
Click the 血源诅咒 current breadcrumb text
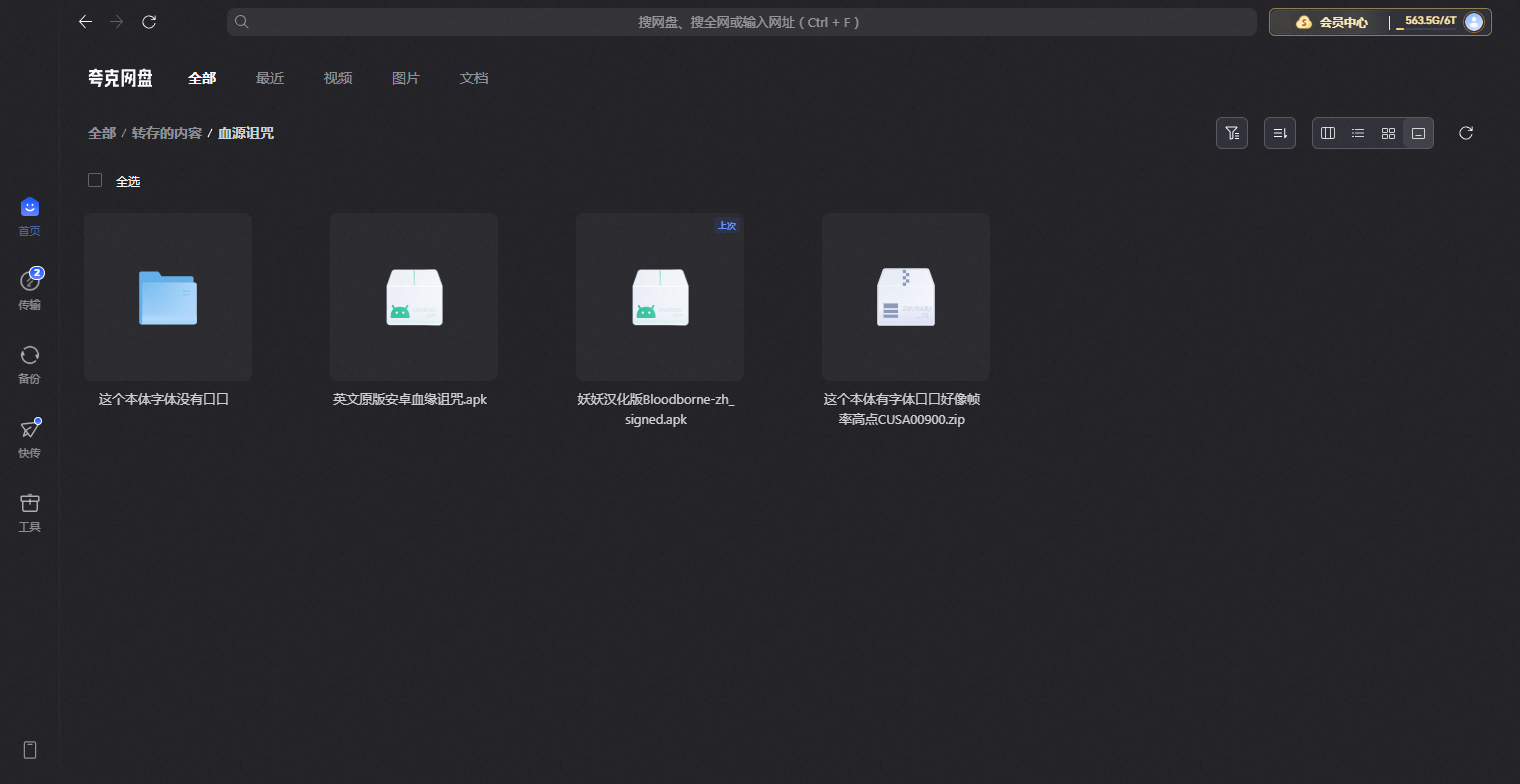(246, 133)
